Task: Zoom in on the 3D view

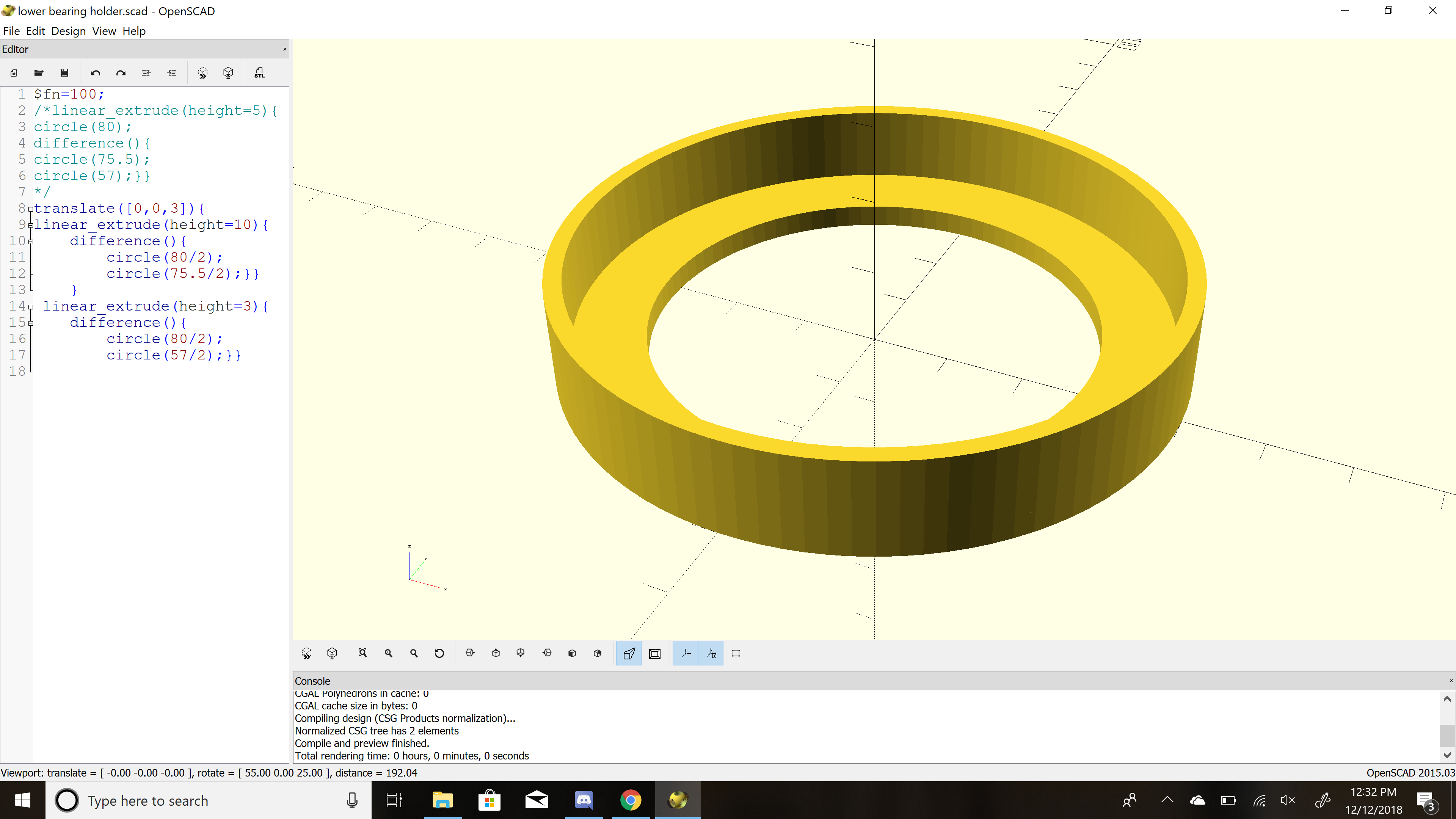Action: tap(388, 653)
